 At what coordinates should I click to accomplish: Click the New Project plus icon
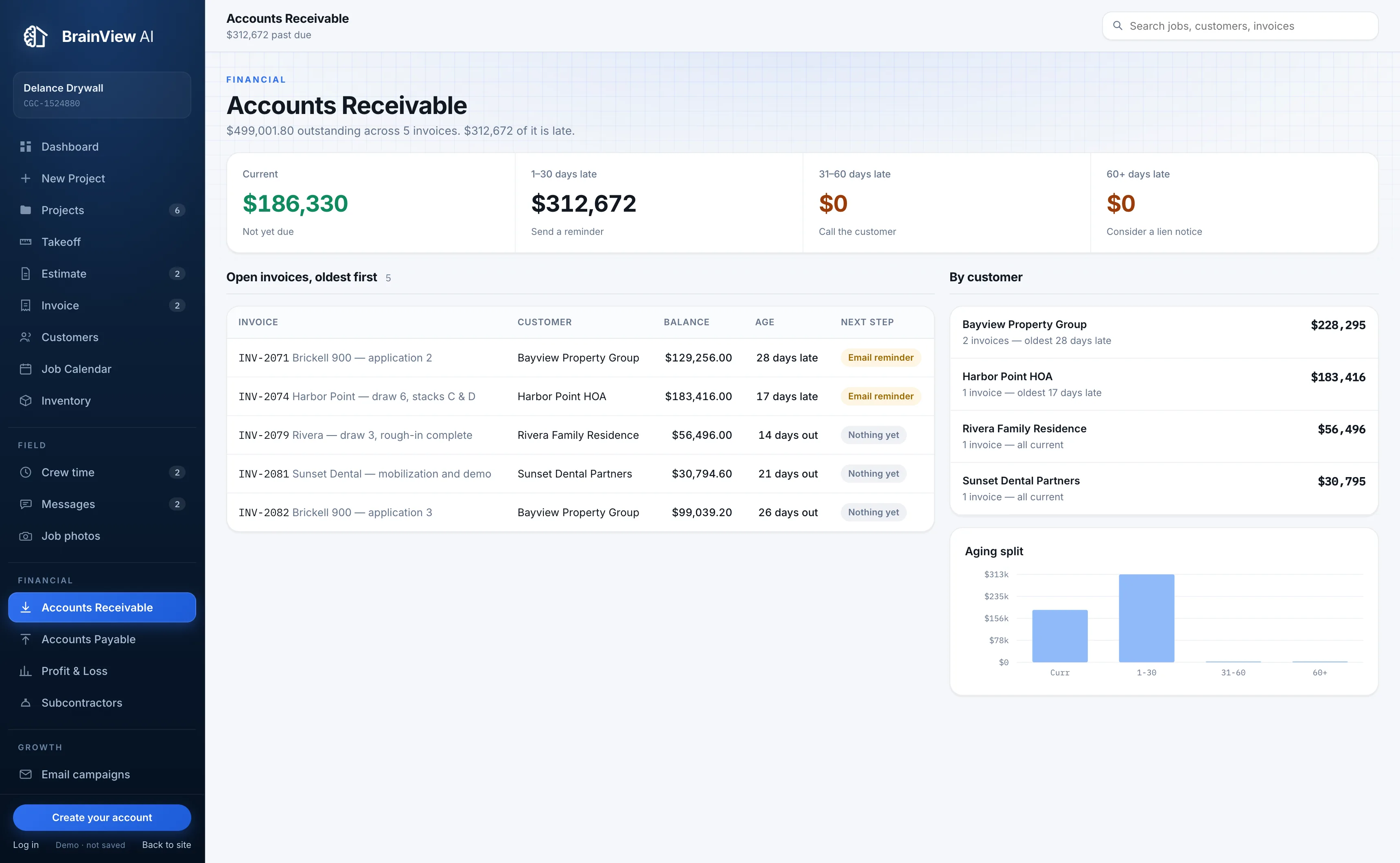(26, 179)
